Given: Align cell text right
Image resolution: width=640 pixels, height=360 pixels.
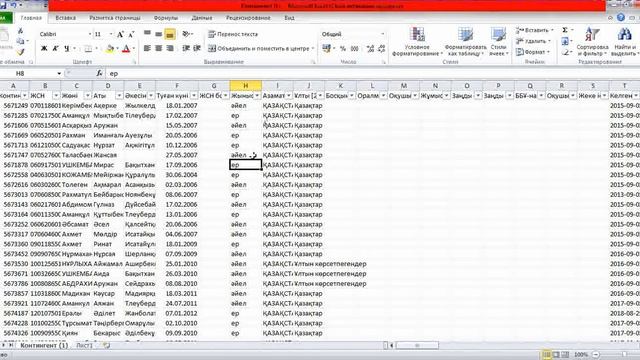Looking at the screenshot, I should pos(170,49).
